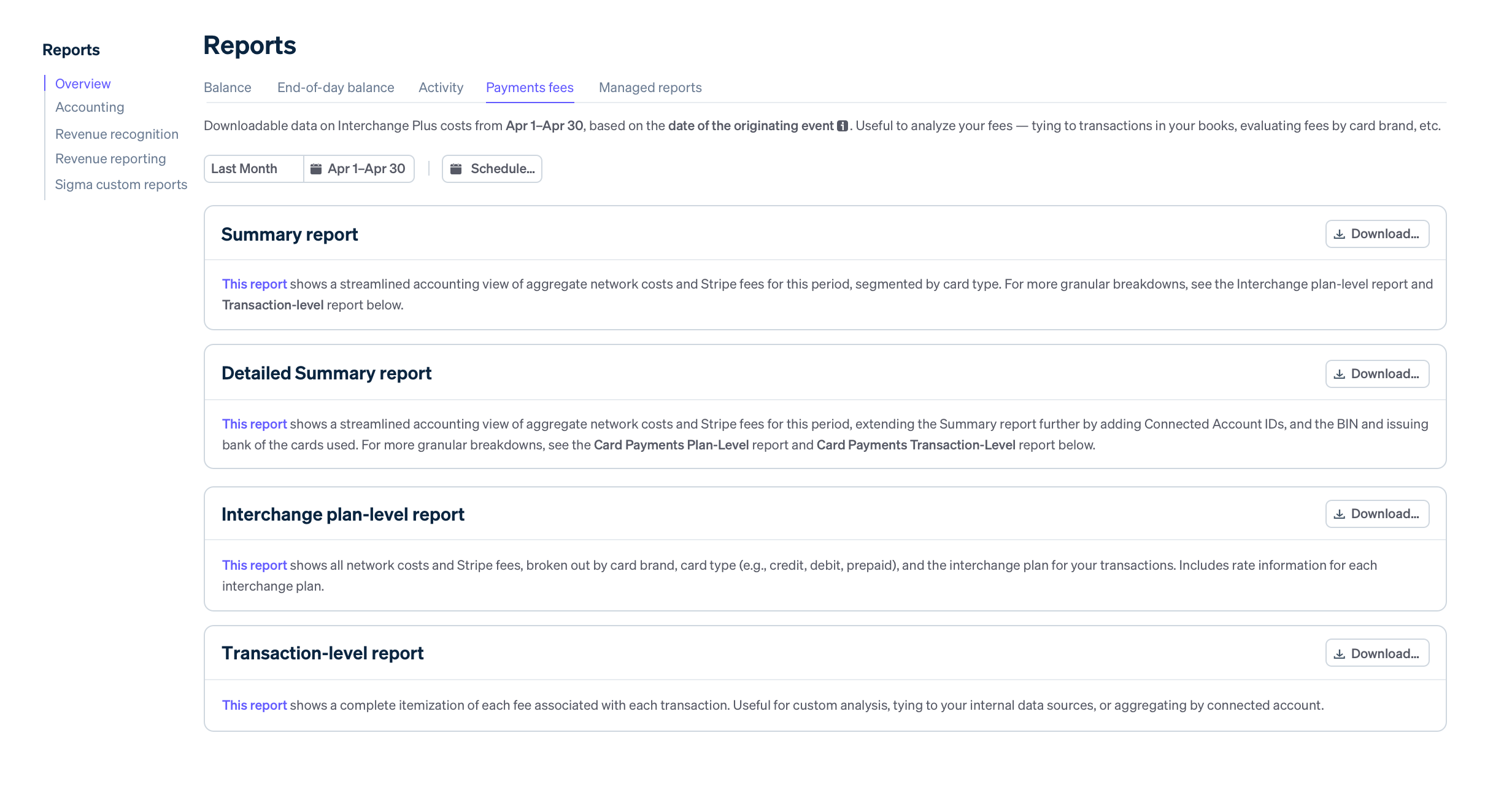Navigate to Sigma custom reports
Image resolution: width=1512 pixels, height=792 pixels.
(121, 184)
